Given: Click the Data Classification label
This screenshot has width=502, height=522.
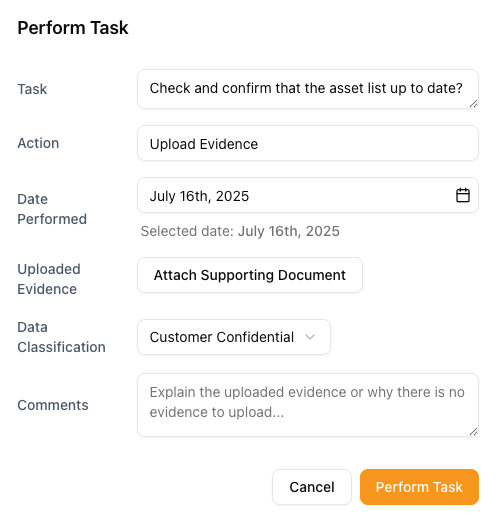Looking at the screenshot, I should coord(61,337).
